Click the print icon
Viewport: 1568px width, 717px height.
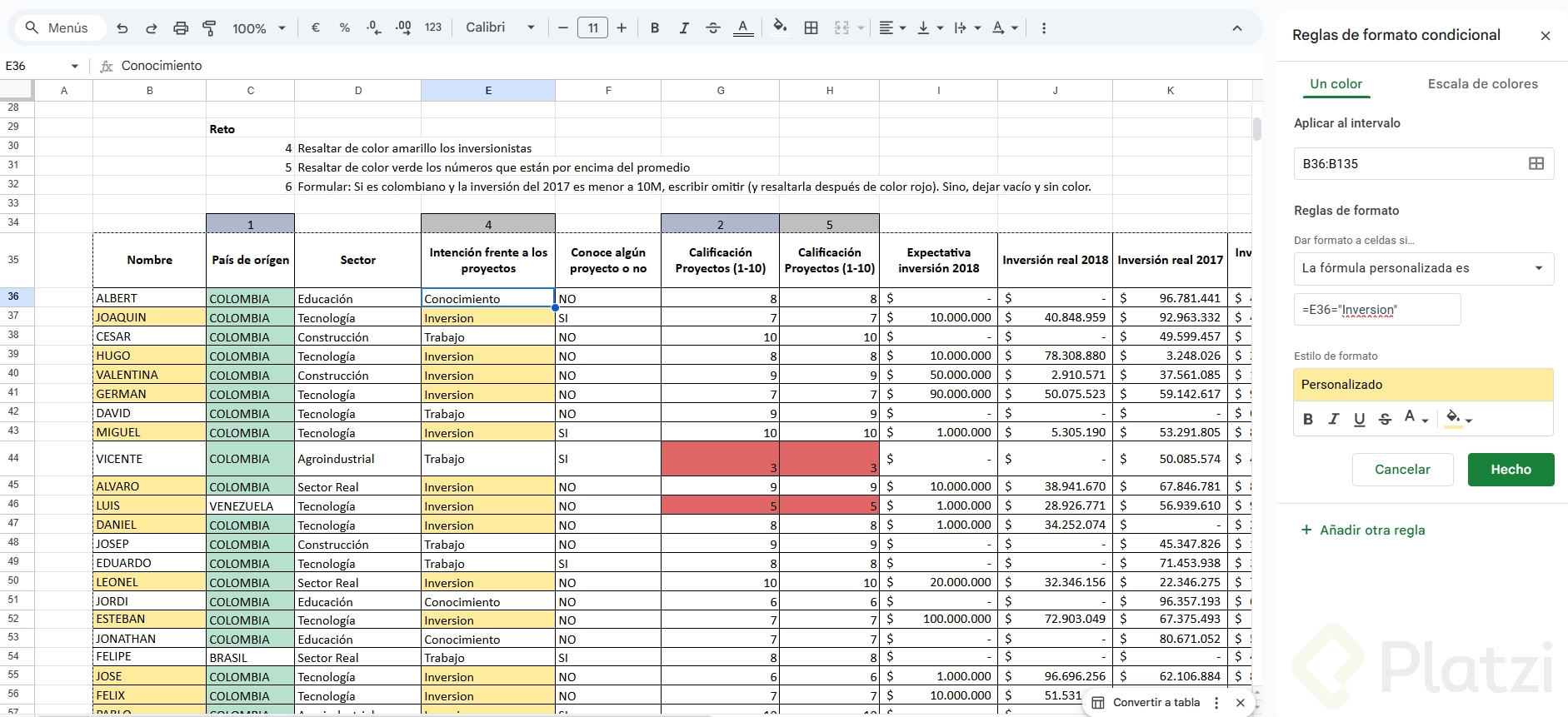(x=180, y=28)
